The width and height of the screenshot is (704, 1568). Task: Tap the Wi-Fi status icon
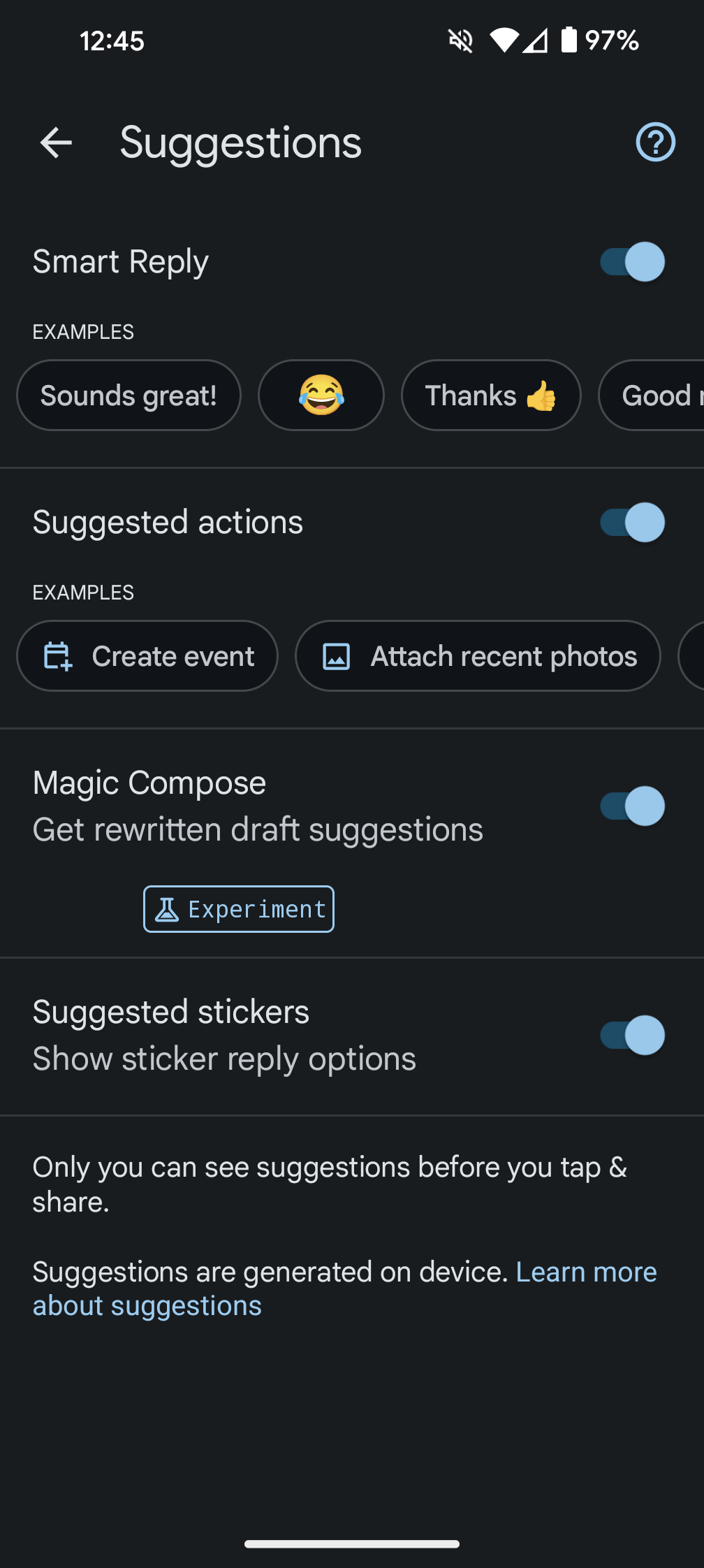[x=504, y=41]
